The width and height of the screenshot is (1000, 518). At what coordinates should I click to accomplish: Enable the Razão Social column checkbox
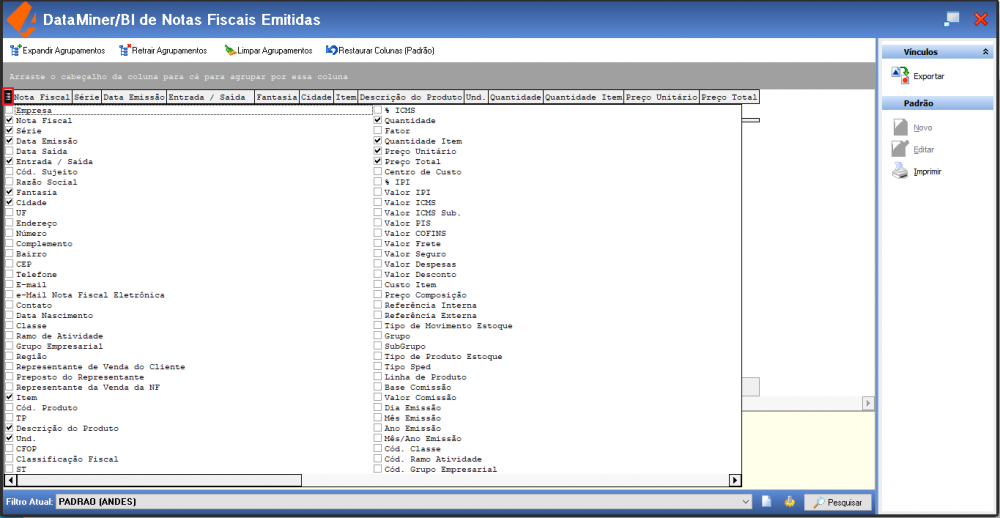tap(9, 182)
